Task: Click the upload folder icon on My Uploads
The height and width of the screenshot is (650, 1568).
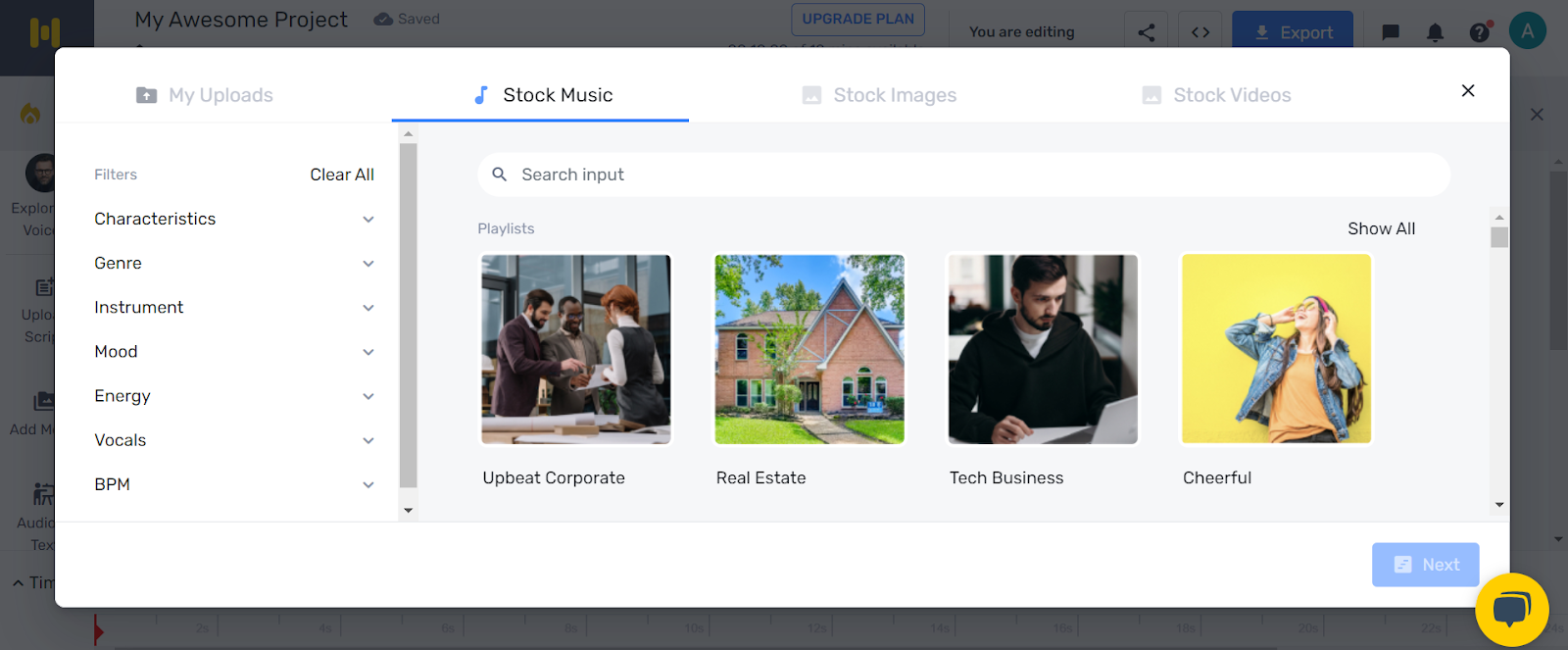Action: 146,95
